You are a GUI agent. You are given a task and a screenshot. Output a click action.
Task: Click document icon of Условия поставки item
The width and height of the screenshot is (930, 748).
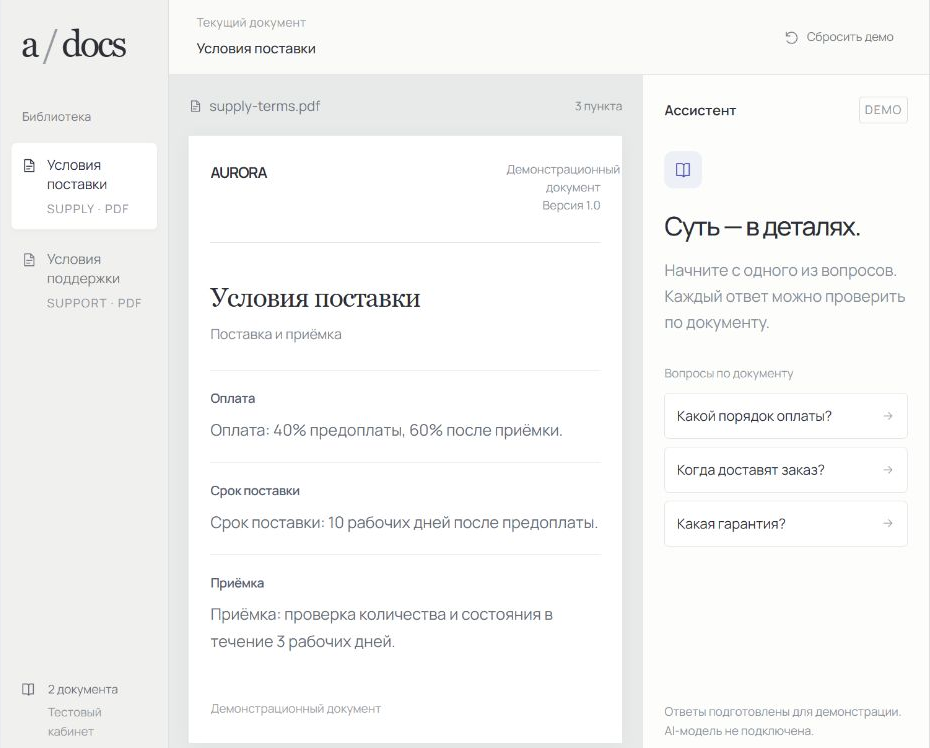coord(29,165)
